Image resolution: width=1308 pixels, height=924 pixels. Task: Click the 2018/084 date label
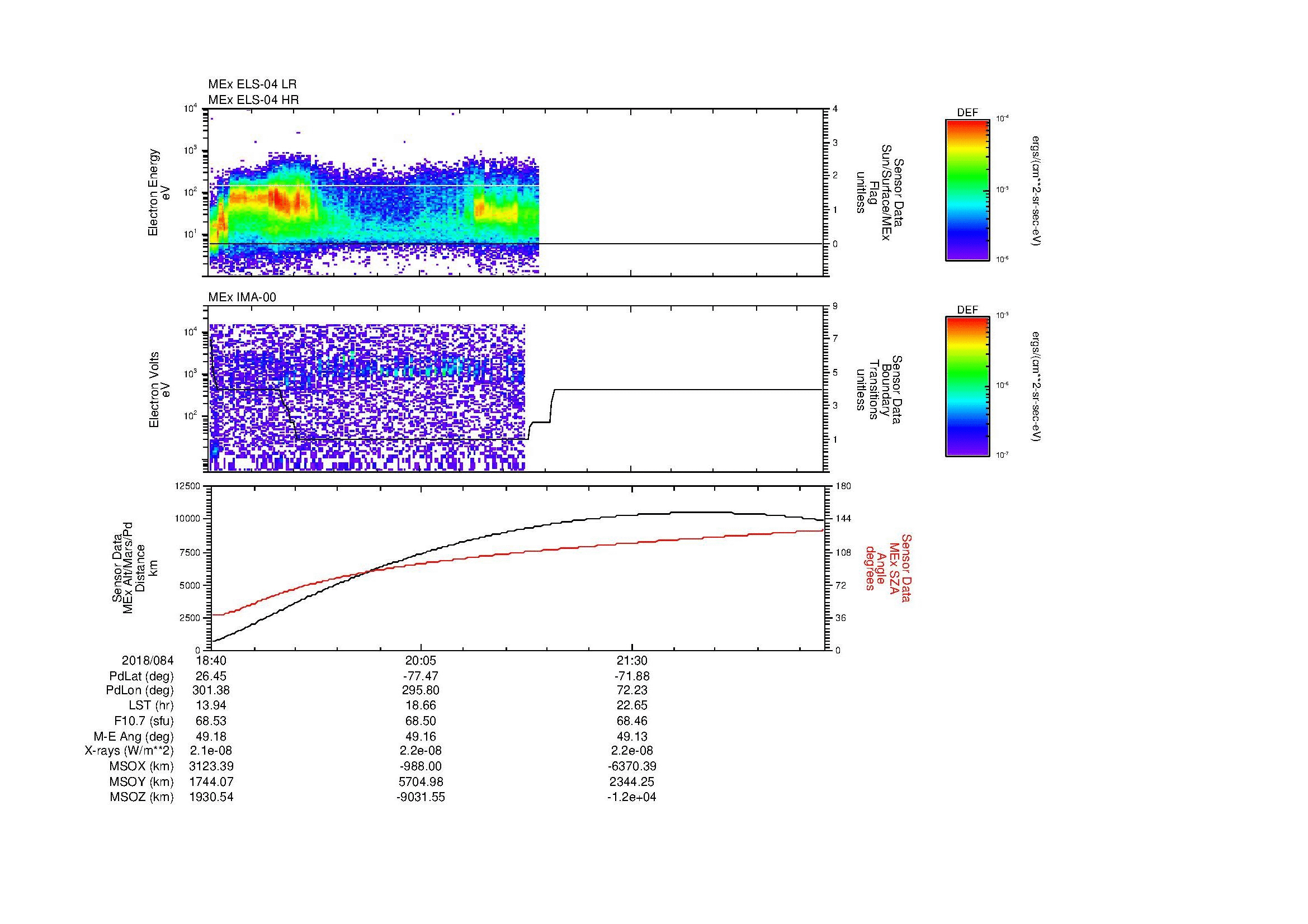148,660
